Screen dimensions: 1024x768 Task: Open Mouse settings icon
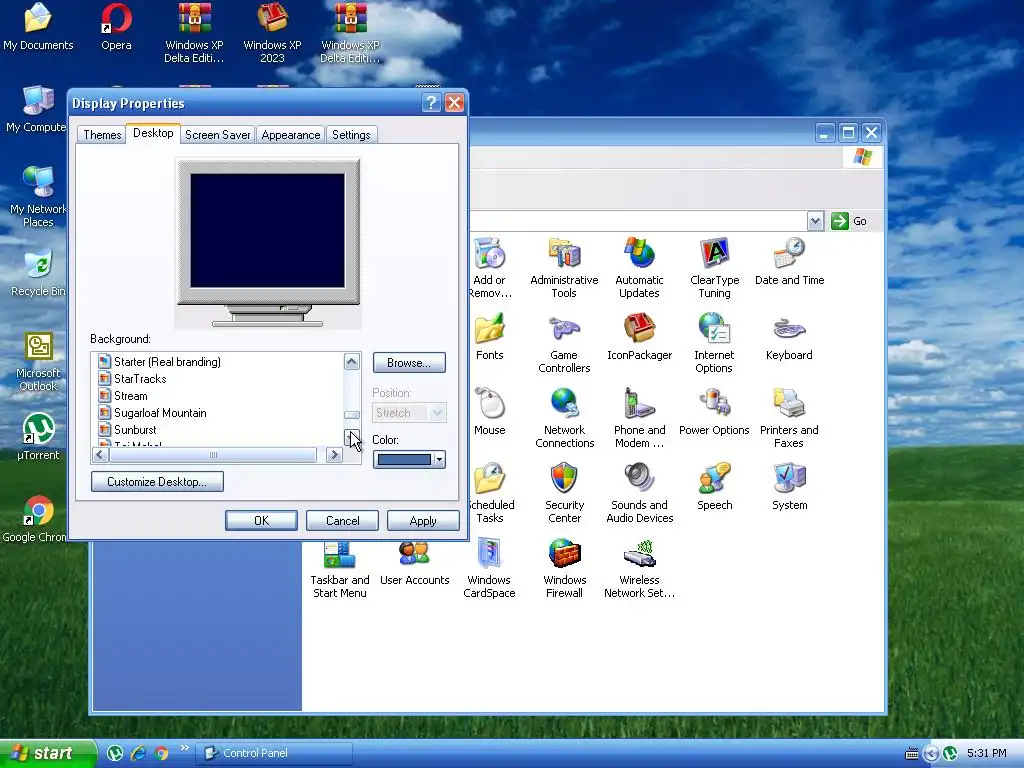point(490,411)
